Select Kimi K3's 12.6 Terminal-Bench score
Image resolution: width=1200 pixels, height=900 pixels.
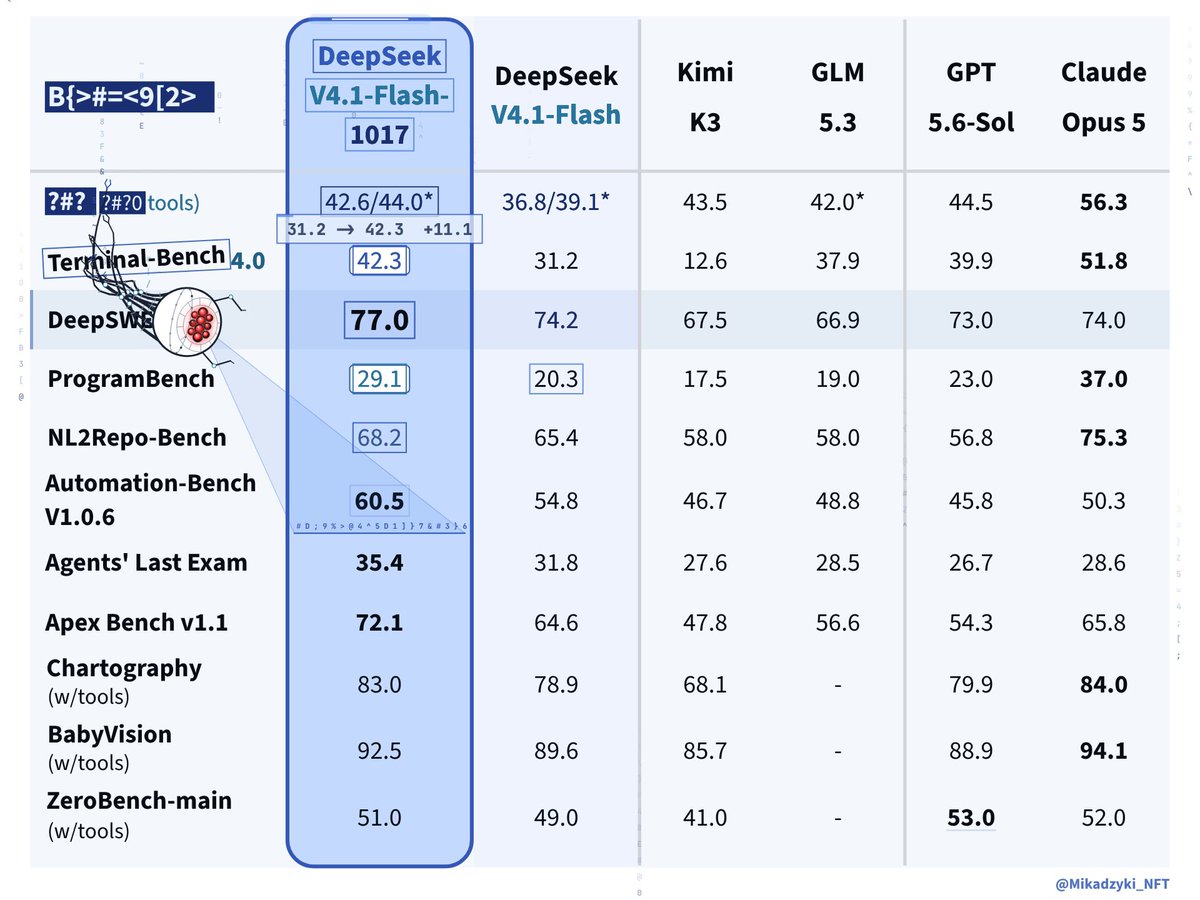tap(705, 262)
